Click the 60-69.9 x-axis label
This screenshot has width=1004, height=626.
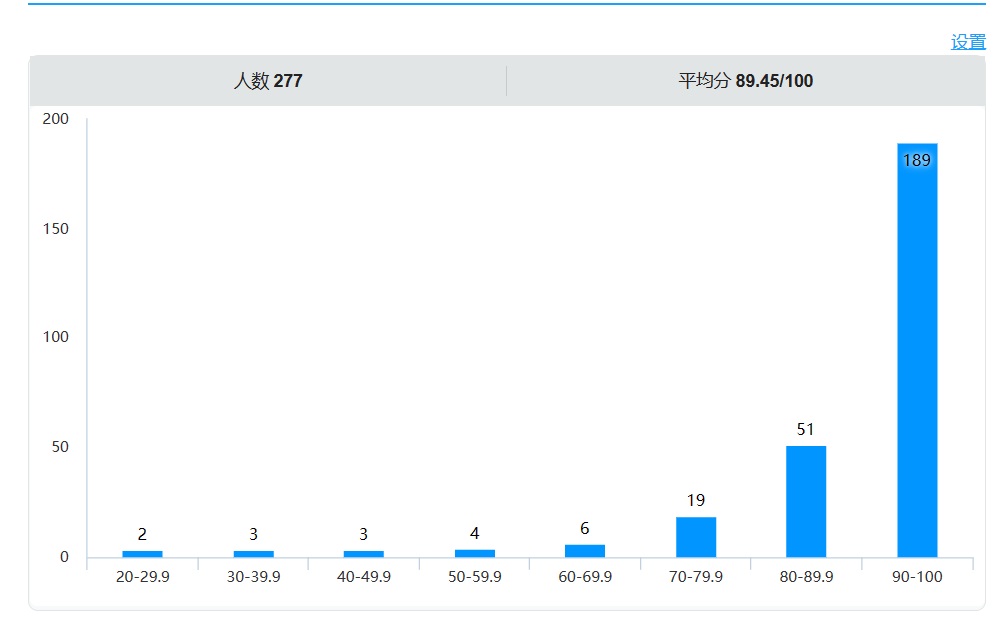point(584,577)
